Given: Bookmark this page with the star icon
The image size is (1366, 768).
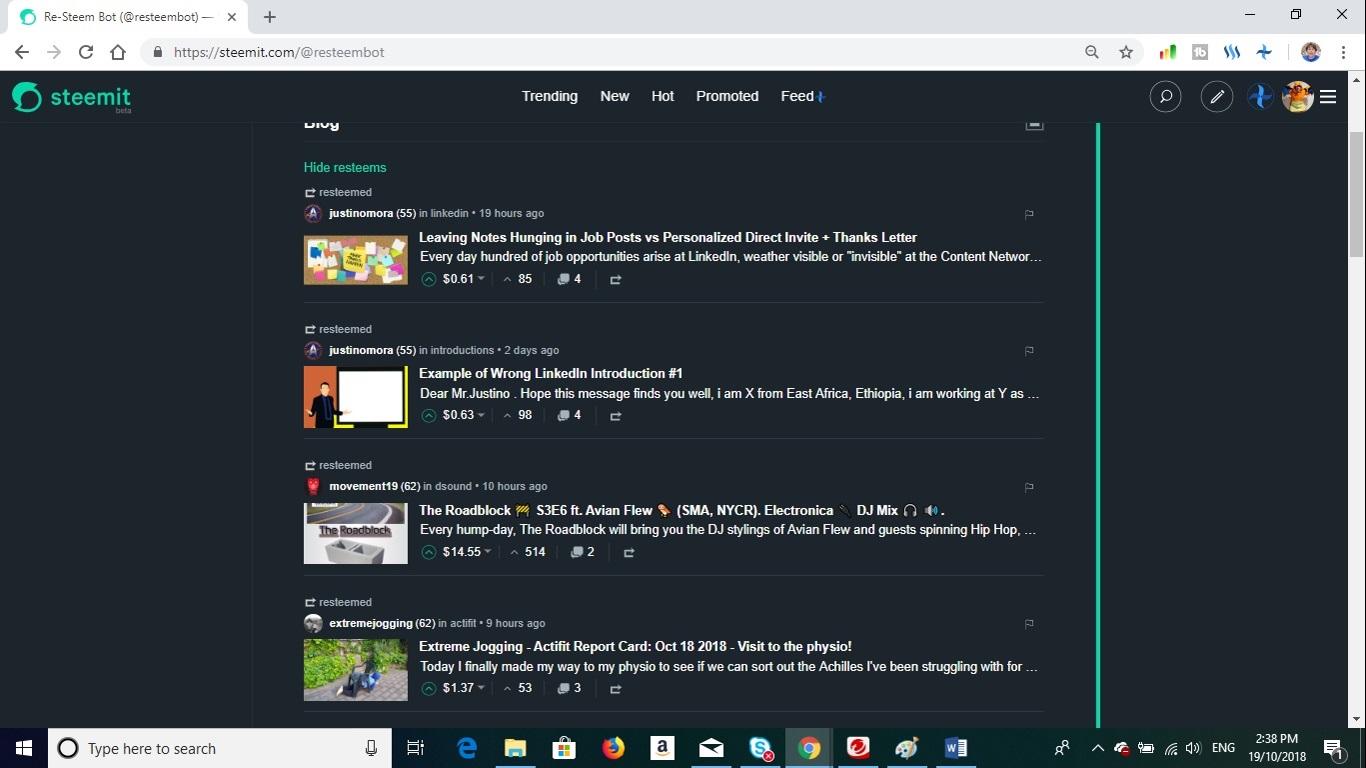Looking at the screenshot, I should pyautogui.click(x=1126, y=52).
